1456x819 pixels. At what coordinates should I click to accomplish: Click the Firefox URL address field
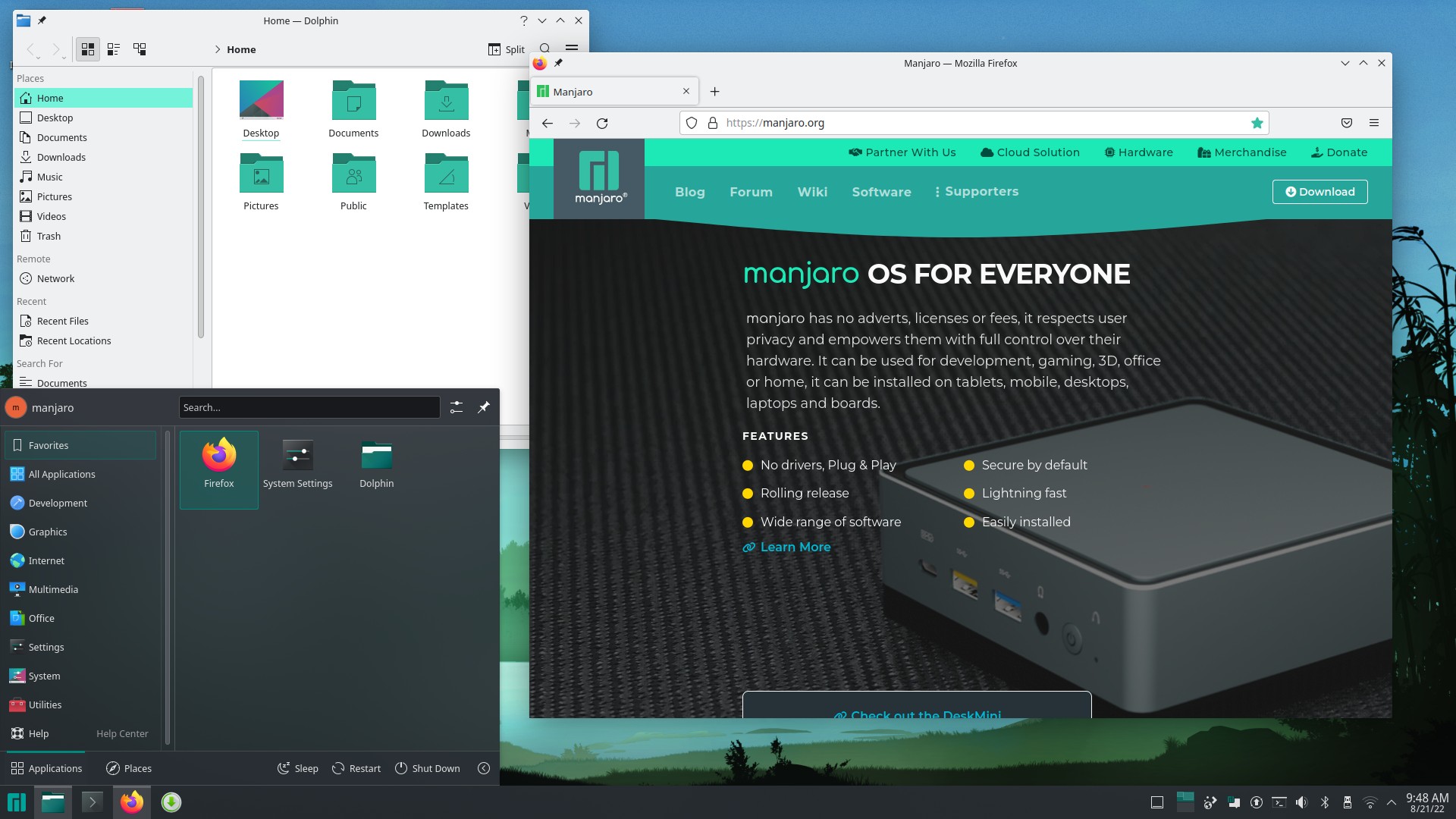pyautogui.click(x=974, y=123)
